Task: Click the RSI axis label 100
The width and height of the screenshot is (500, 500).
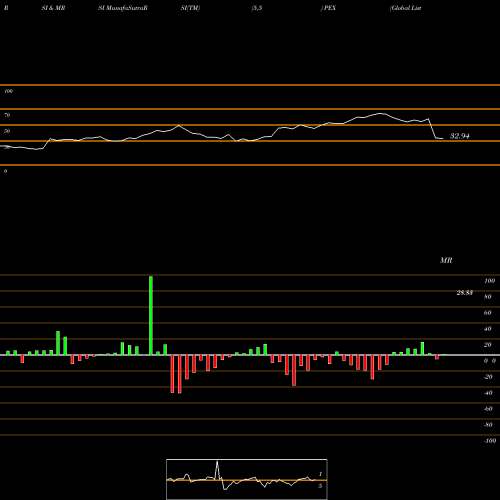Action: tap(8, 91)
